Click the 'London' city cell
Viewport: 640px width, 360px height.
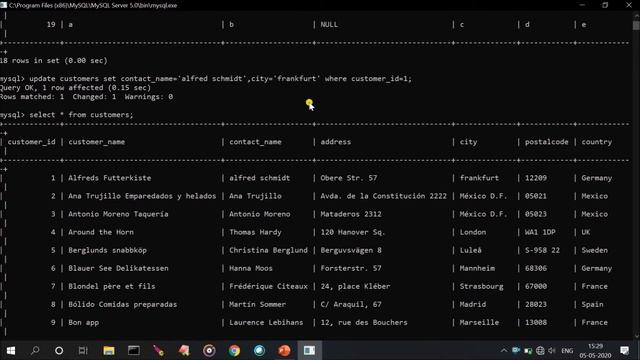(473, 232)
